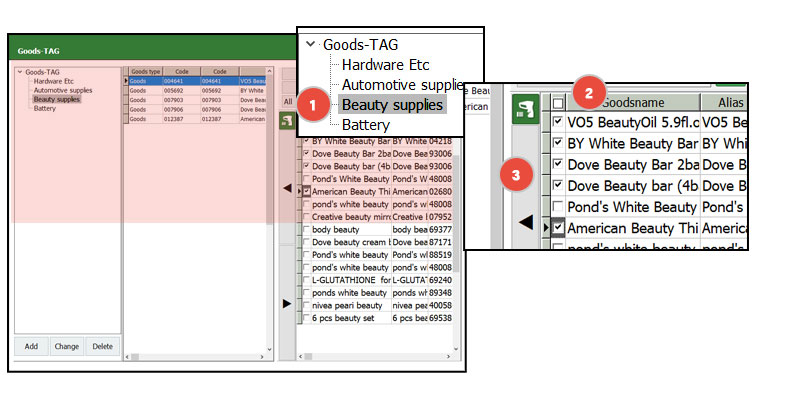Screen dimensions: 800x402
Task: Click down arrow of goods list vertical scrollbar
Action: (456, 349)
